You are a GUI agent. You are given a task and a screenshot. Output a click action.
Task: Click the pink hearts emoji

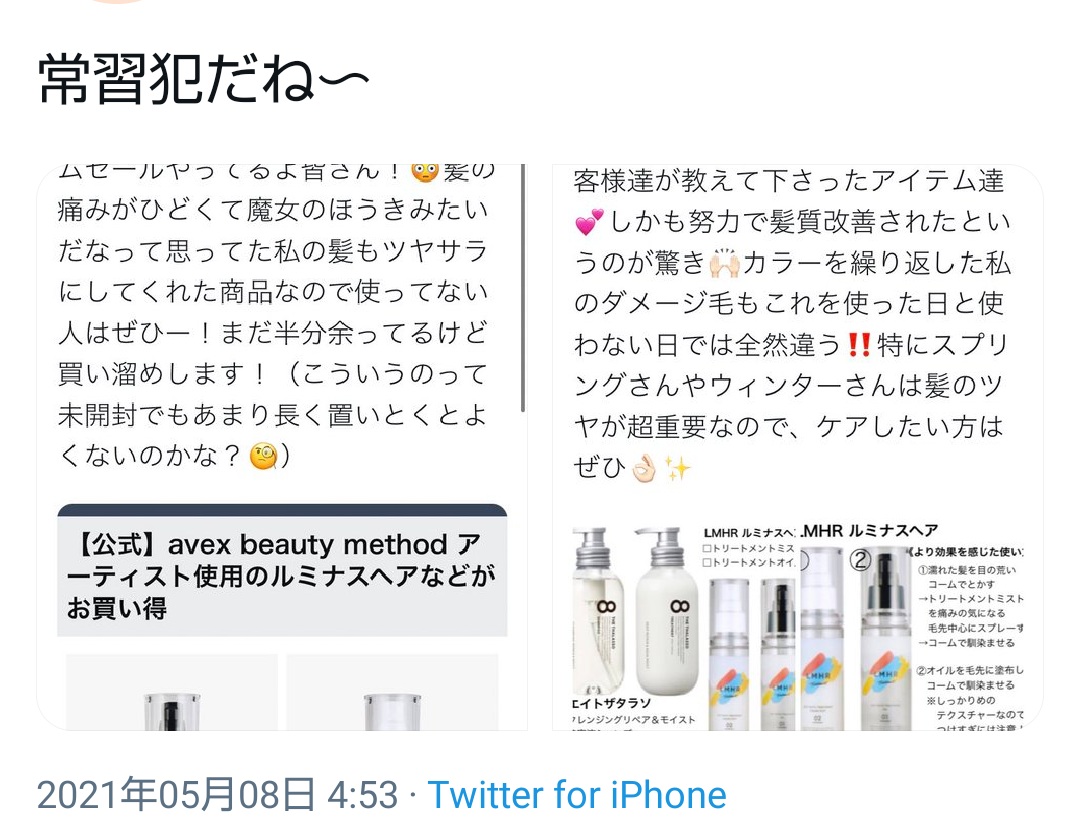coord(590,222)
